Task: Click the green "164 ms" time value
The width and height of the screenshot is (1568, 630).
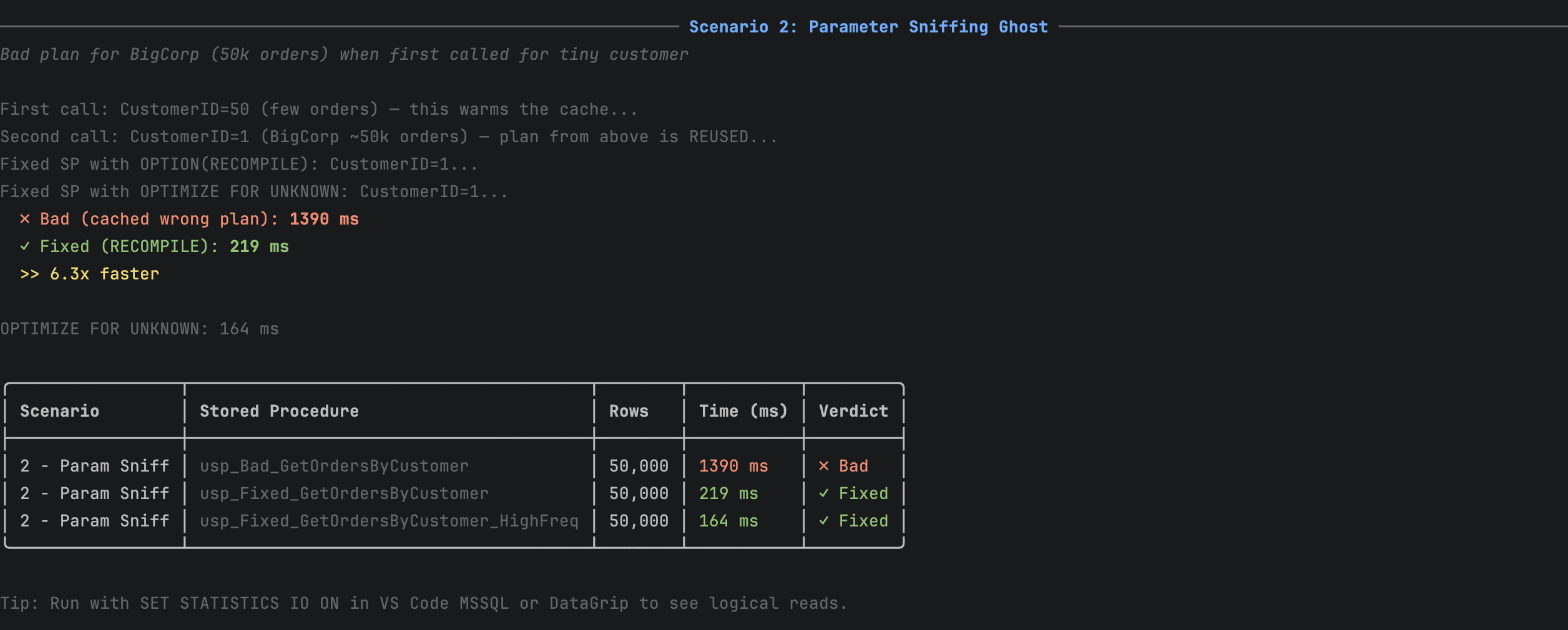Action: [728, 521]
